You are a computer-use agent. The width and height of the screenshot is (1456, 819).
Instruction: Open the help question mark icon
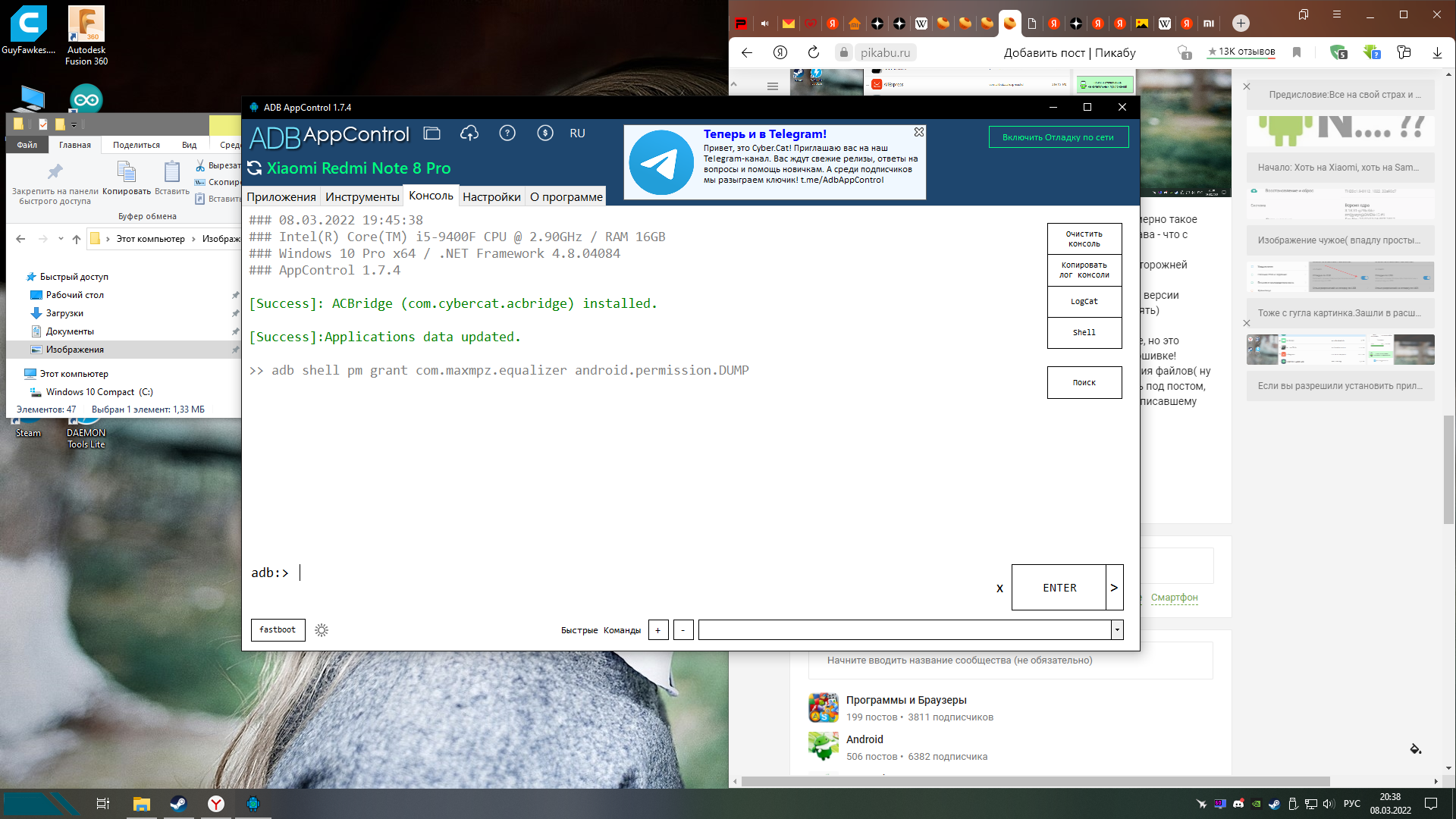(507, 133)
